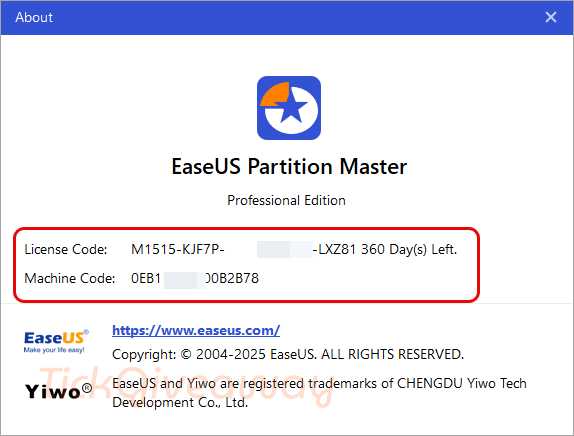The height and width of the screenshot is (436, 574).
Task: Close the About dialog
Action: tap(551, 17)
